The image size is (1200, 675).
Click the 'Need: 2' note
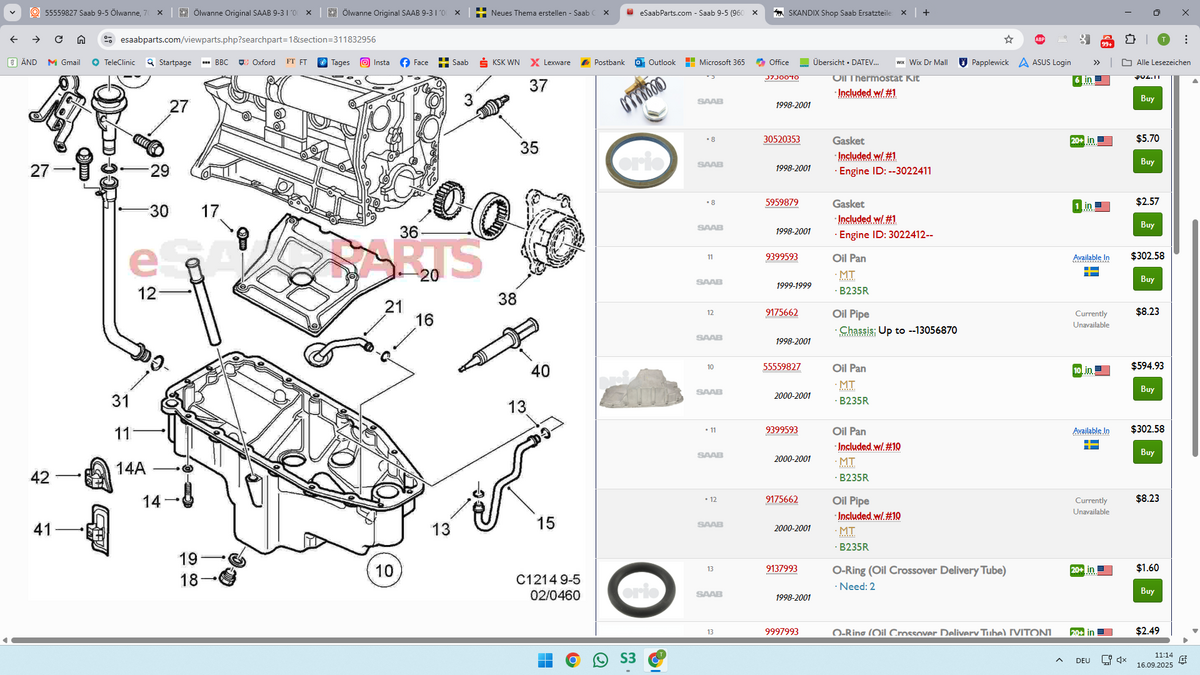pos(857,586)
